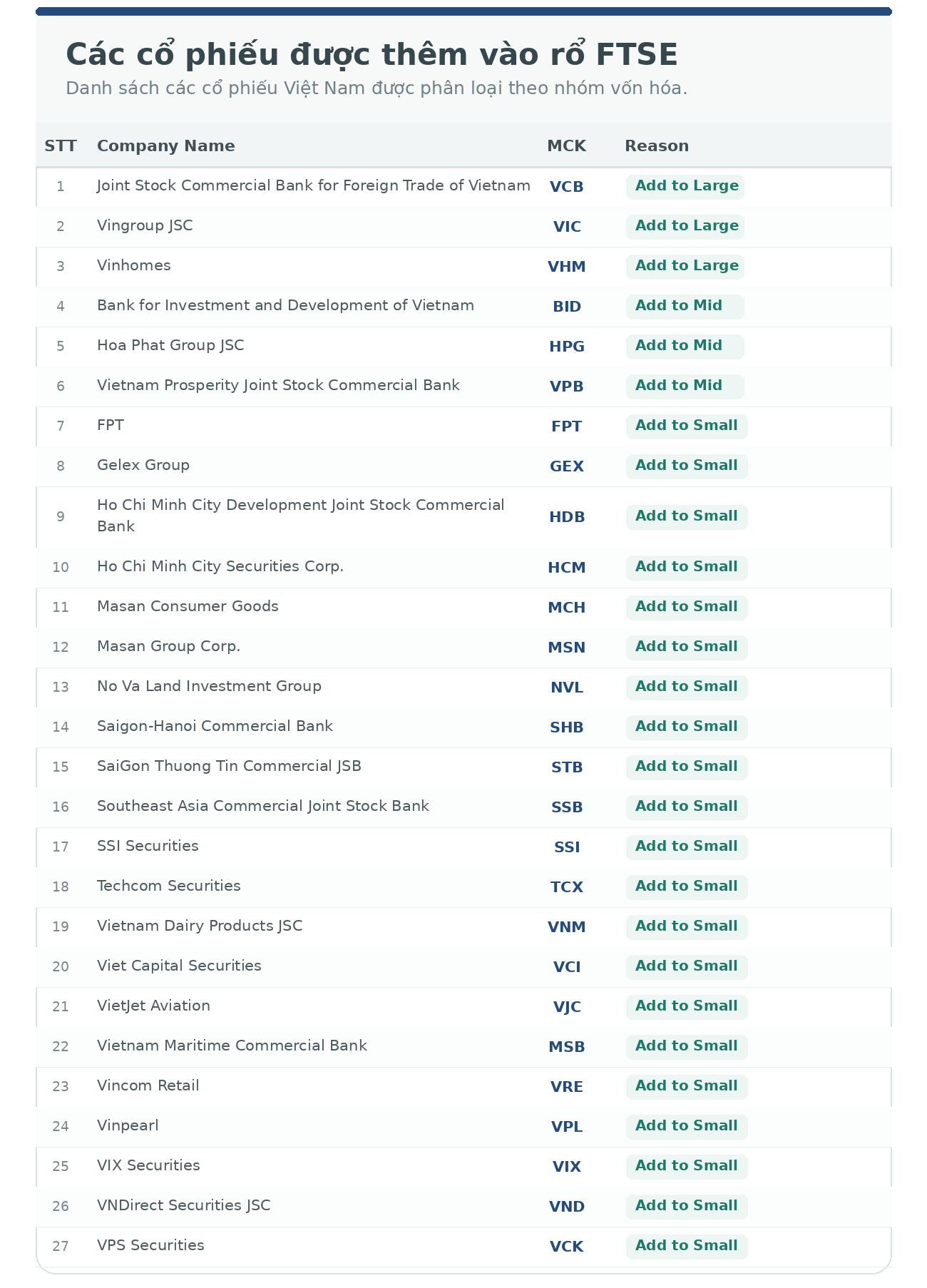Screen dimensions: 927x1288
Task: Select No Va Land Investment Group
Action: [x=209, y=686]
